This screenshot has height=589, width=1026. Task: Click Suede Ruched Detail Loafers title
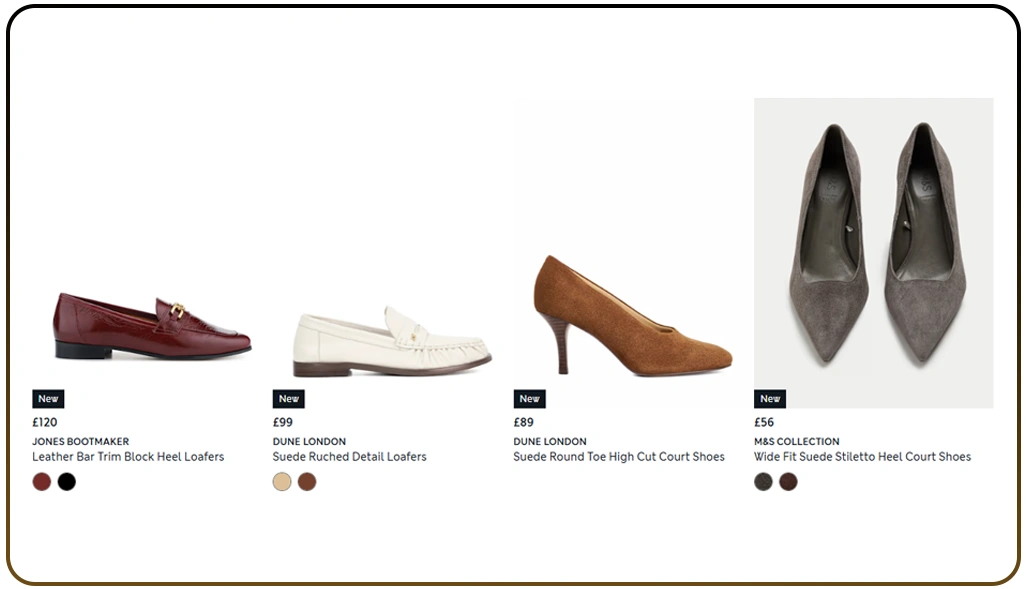(x=349, y=457)
